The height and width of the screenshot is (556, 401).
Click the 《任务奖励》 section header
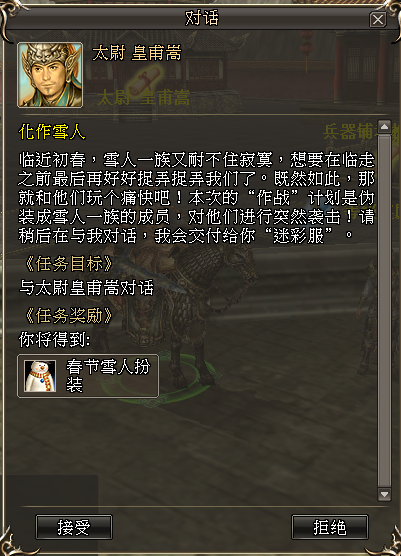click(x=69, y=315)
